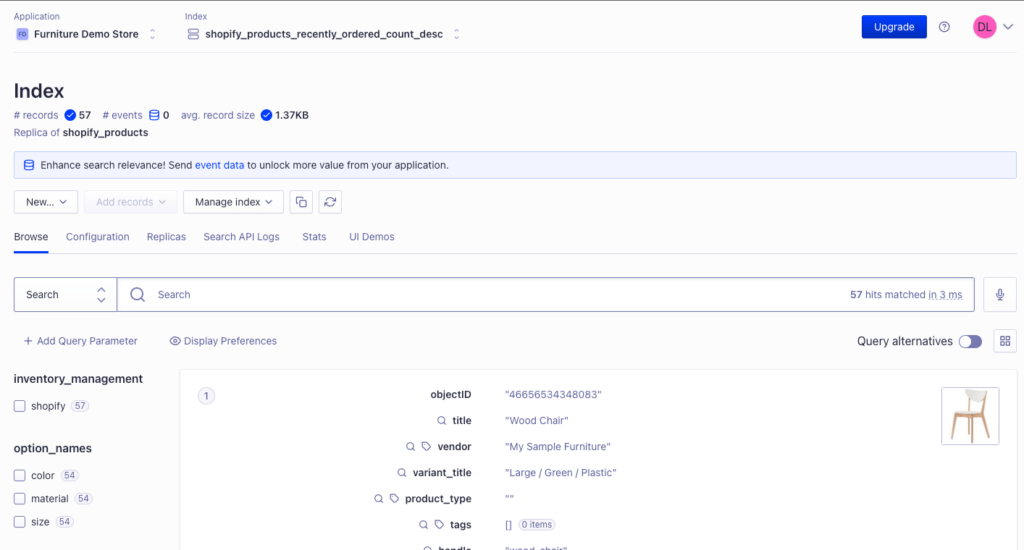Expand the New... dropdown button
The image size is (1024, 550).
click(46, 202)
